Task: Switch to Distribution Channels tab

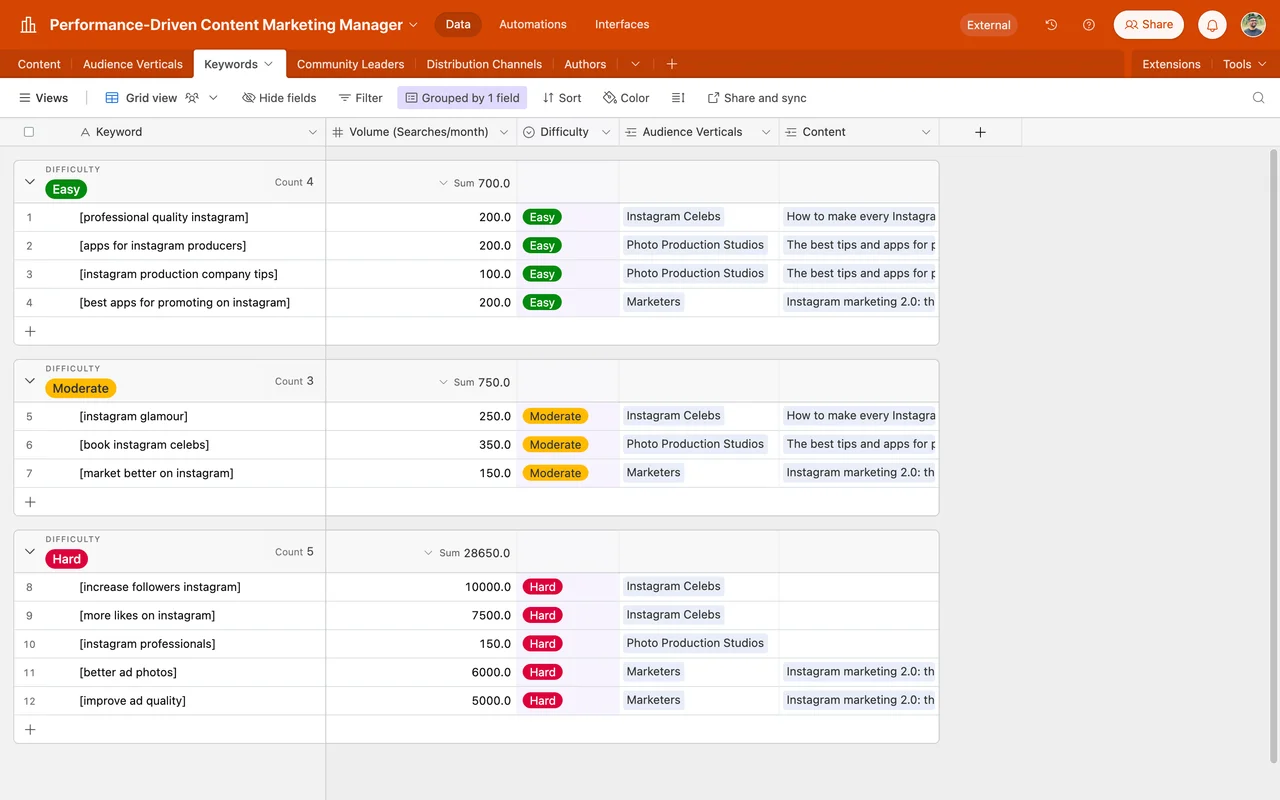Action: coord(484,64)
